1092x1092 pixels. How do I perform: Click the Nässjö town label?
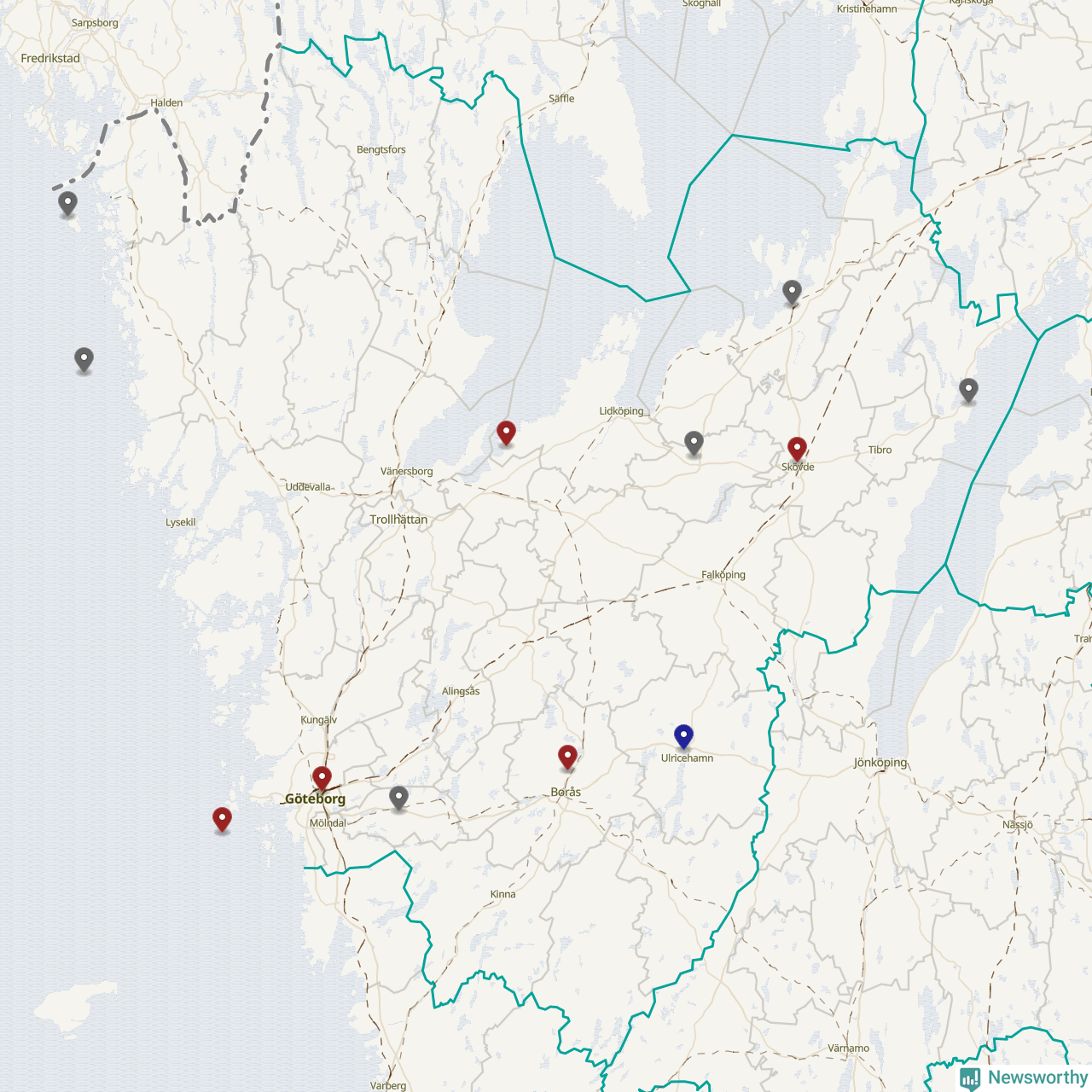pyautogui.click(x=1018, y=825)
